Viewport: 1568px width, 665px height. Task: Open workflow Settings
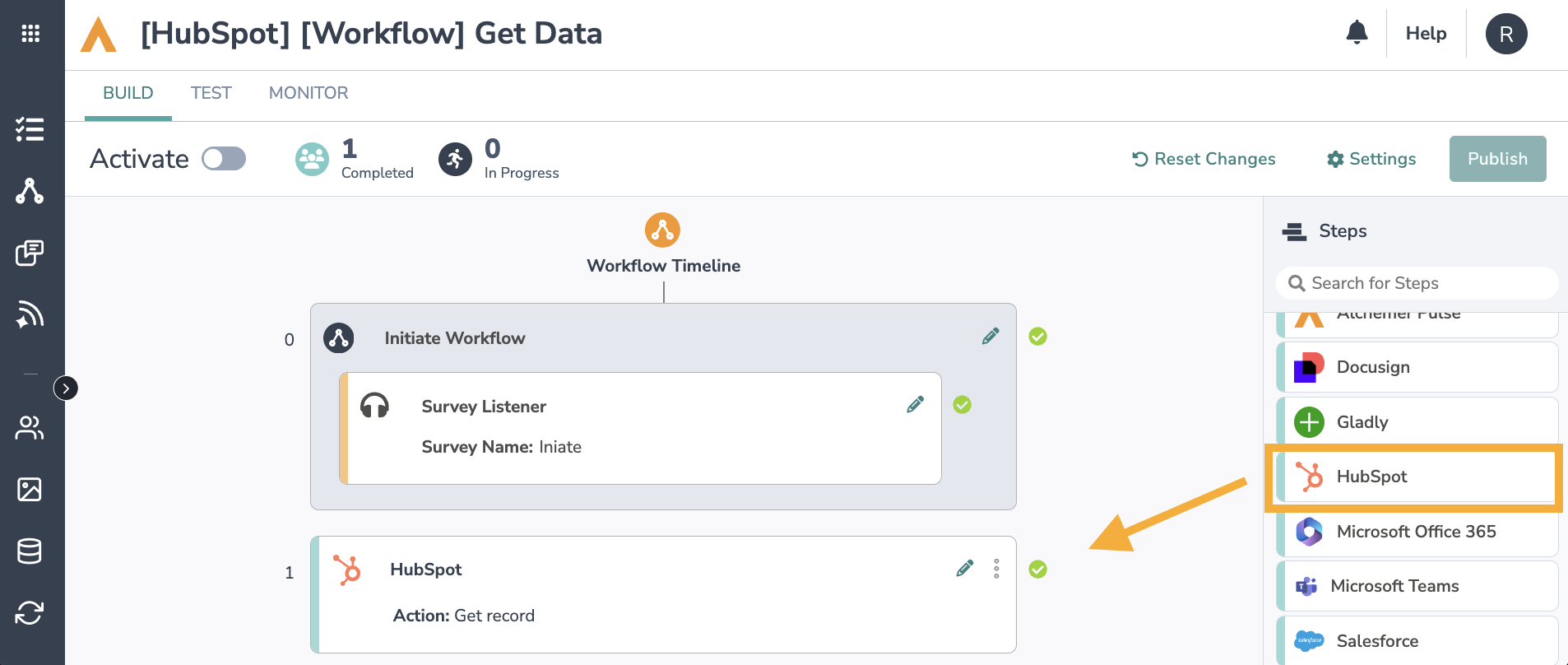click(1371, 159)
